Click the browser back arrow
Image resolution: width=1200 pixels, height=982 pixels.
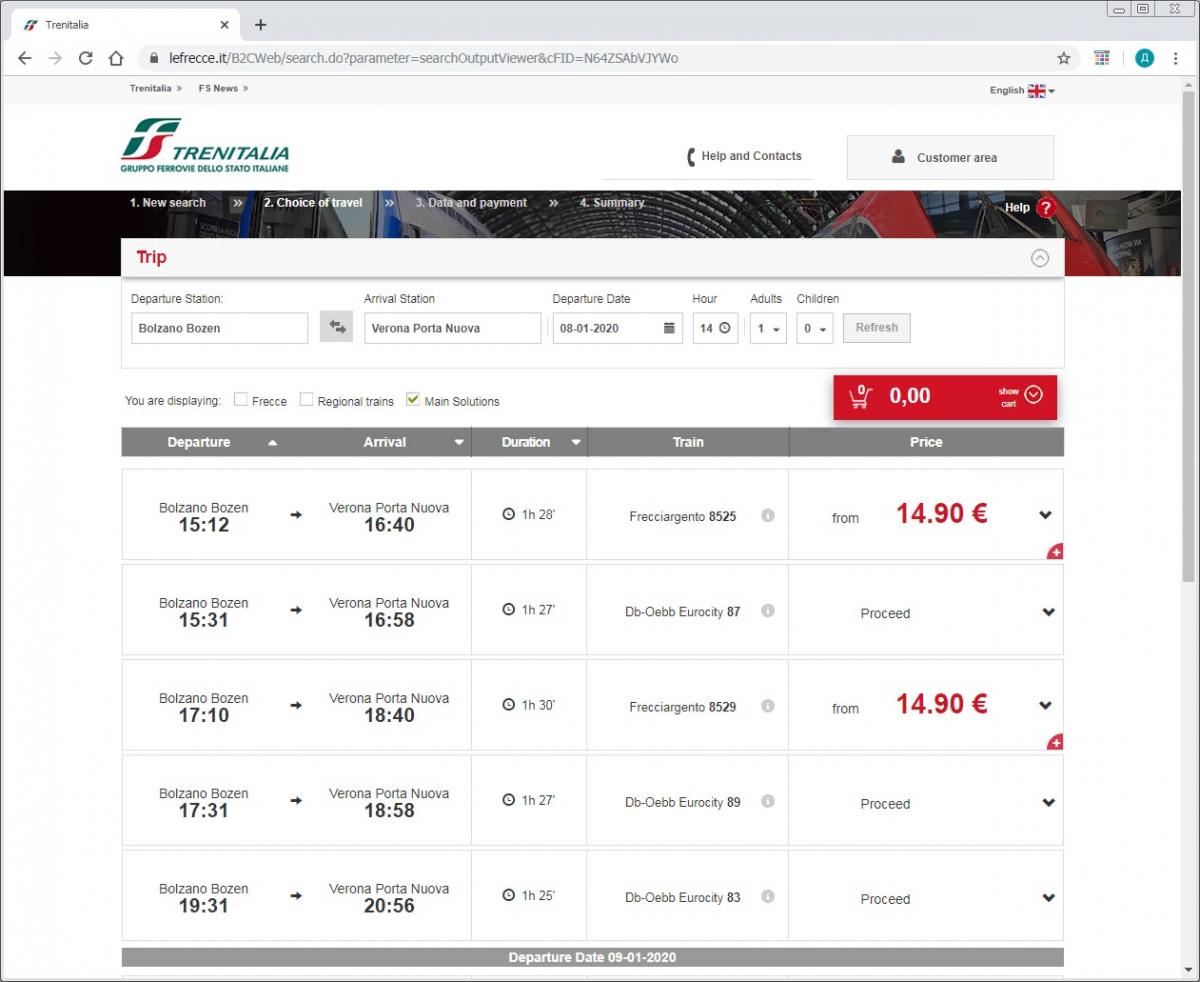25,58
